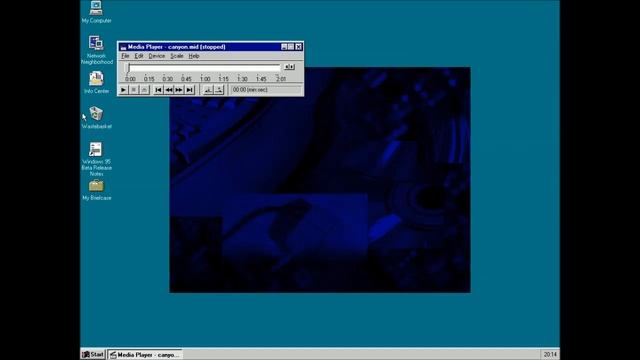
Task: Close the Media Player window
Action: point(298,47)
